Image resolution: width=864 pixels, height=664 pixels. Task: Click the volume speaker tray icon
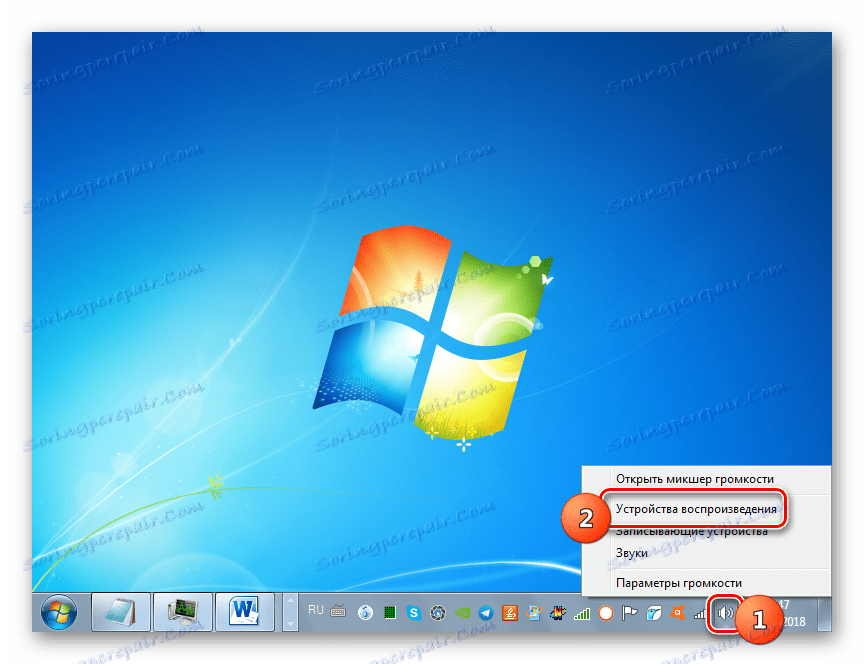(725, 613)
